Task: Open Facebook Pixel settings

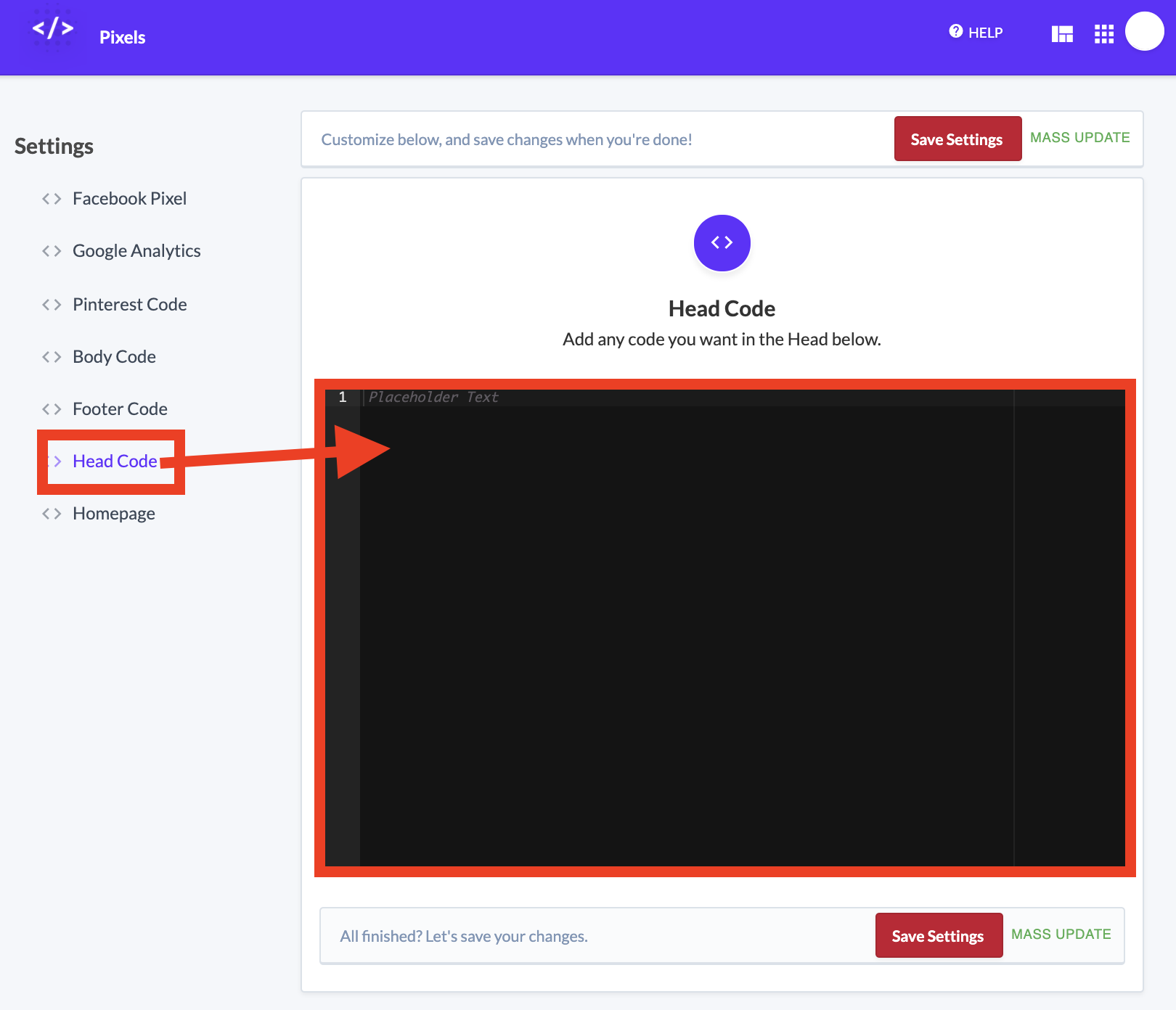Action: point(129,199)
